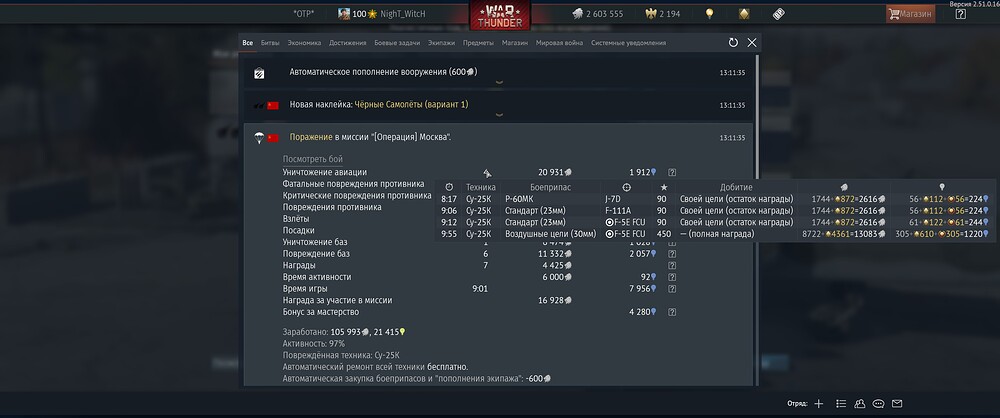Viewport: 1000px width, 418px height.
Task: Click the ammo crate icon of the rearm entry
Action: (x=259, y=73)
